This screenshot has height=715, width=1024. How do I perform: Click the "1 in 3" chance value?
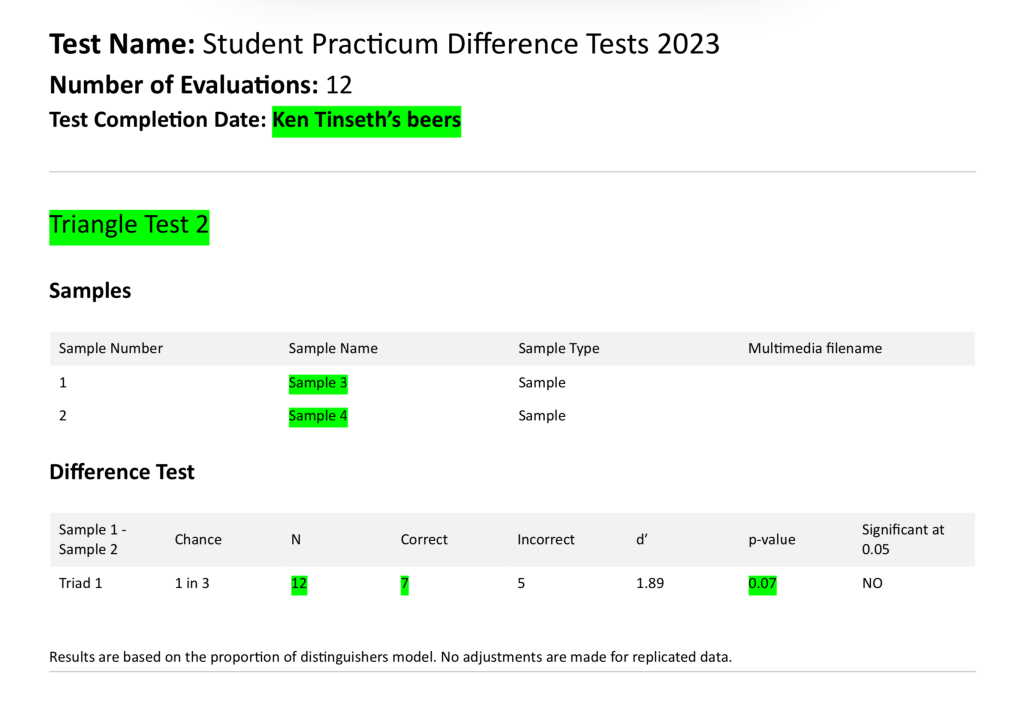click(192, 583)
